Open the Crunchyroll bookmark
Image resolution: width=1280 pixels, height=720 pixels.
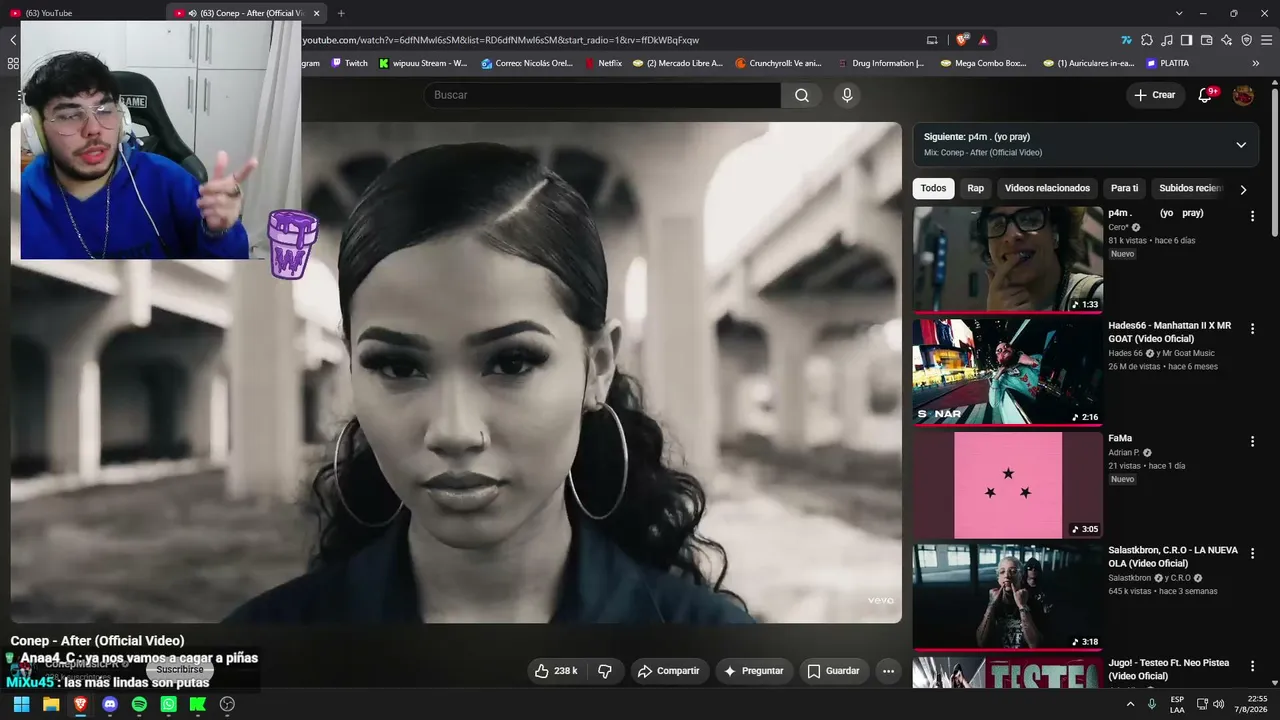click(x=778, y=63)
